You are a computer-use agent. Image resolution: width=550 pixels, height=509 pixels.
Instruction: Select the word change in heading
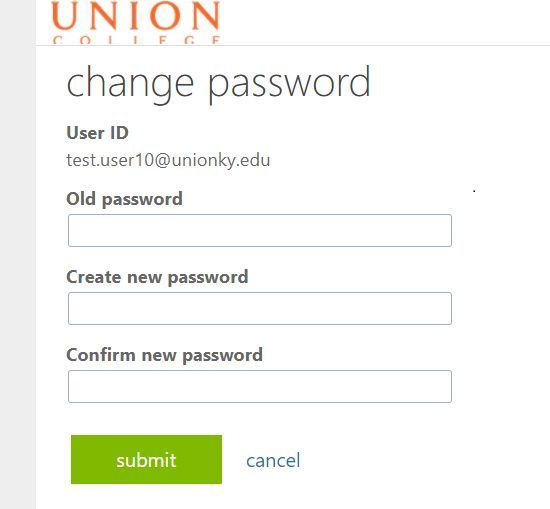coord(130,84)
